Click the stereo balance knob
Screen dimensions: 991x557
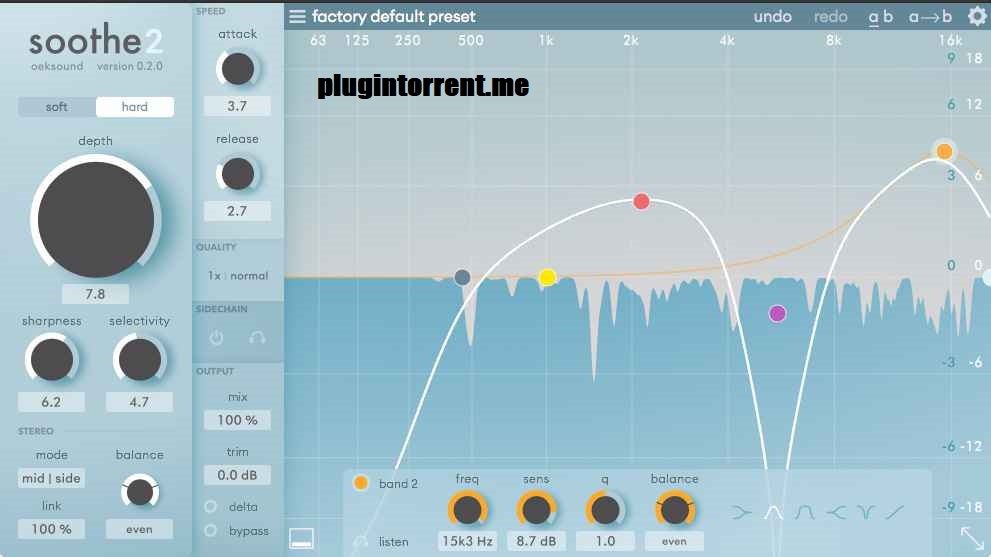pyautogui.click(x=140, y=493)
